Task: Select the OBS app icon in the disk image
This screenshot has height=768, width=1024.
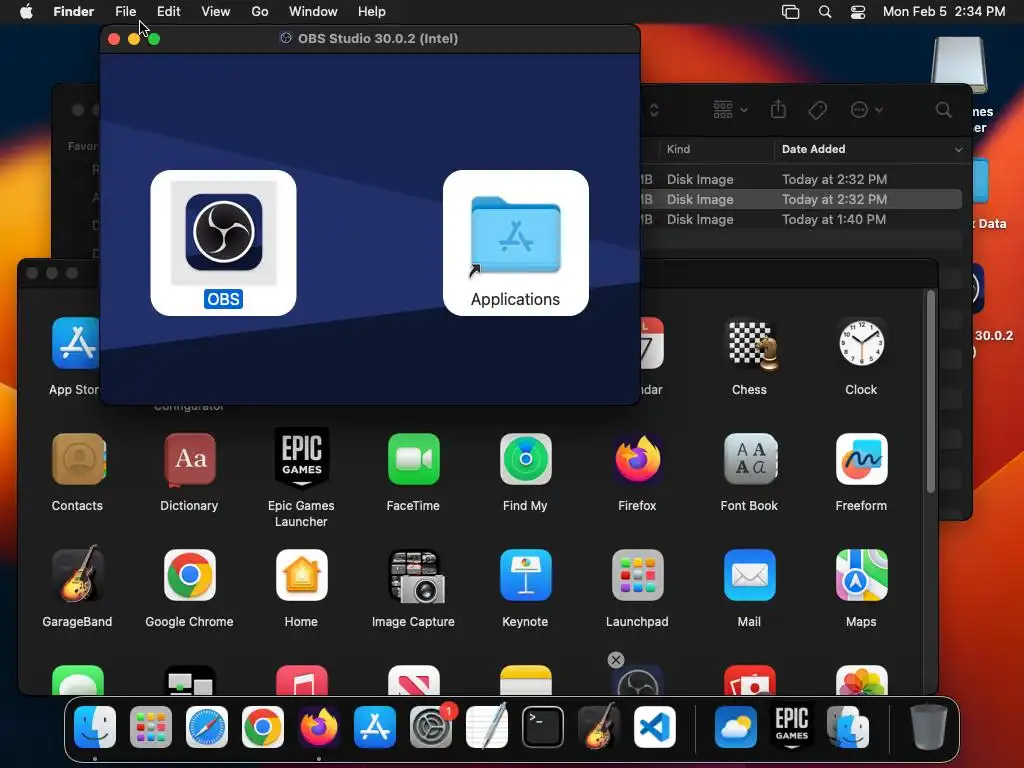Action: pyautogui.click(x=223, y=232)
